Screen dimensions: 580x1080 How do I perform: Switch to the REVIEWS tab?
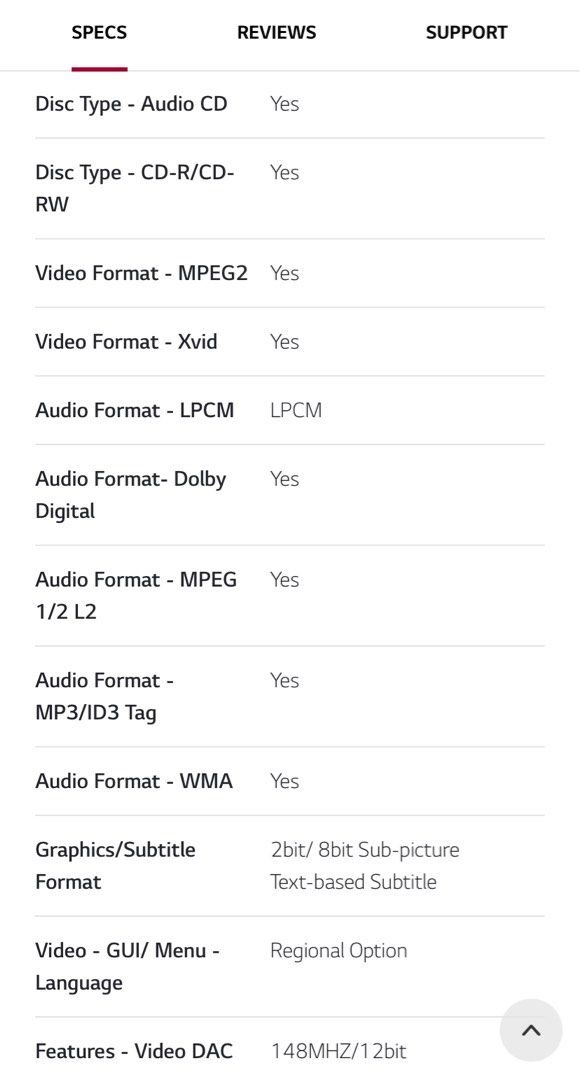coord(276,32)
